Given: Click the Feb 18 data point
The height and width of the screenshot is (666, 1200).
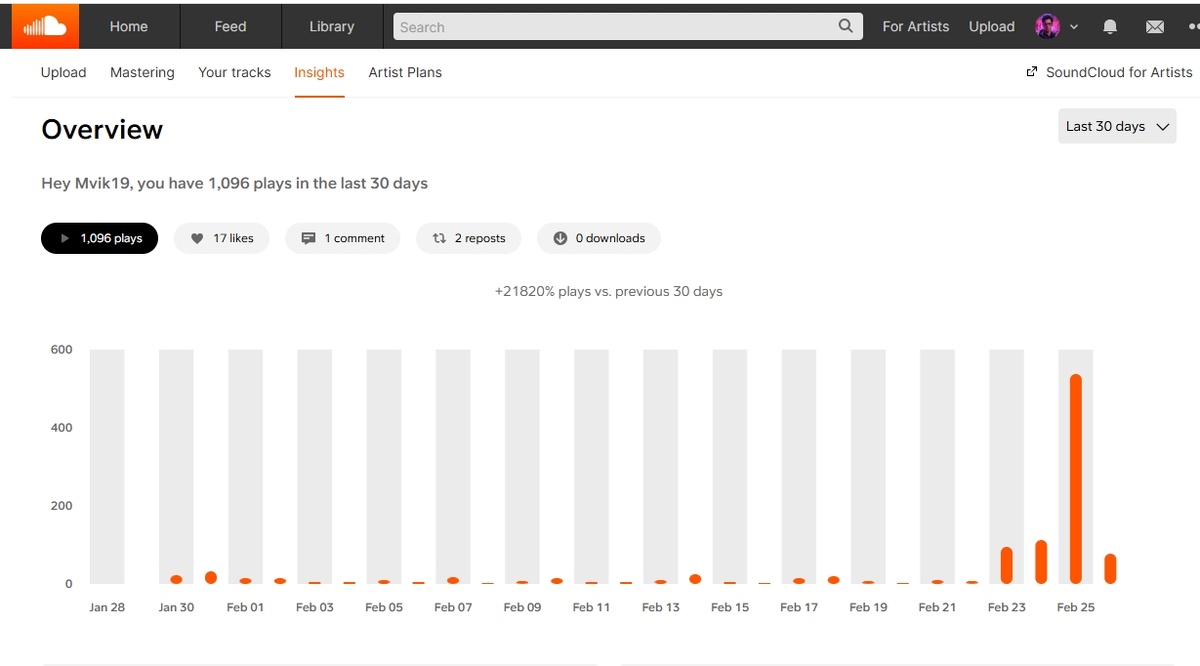Looking at the screenshot, I should pyautogui.click(x=833, y=580).
